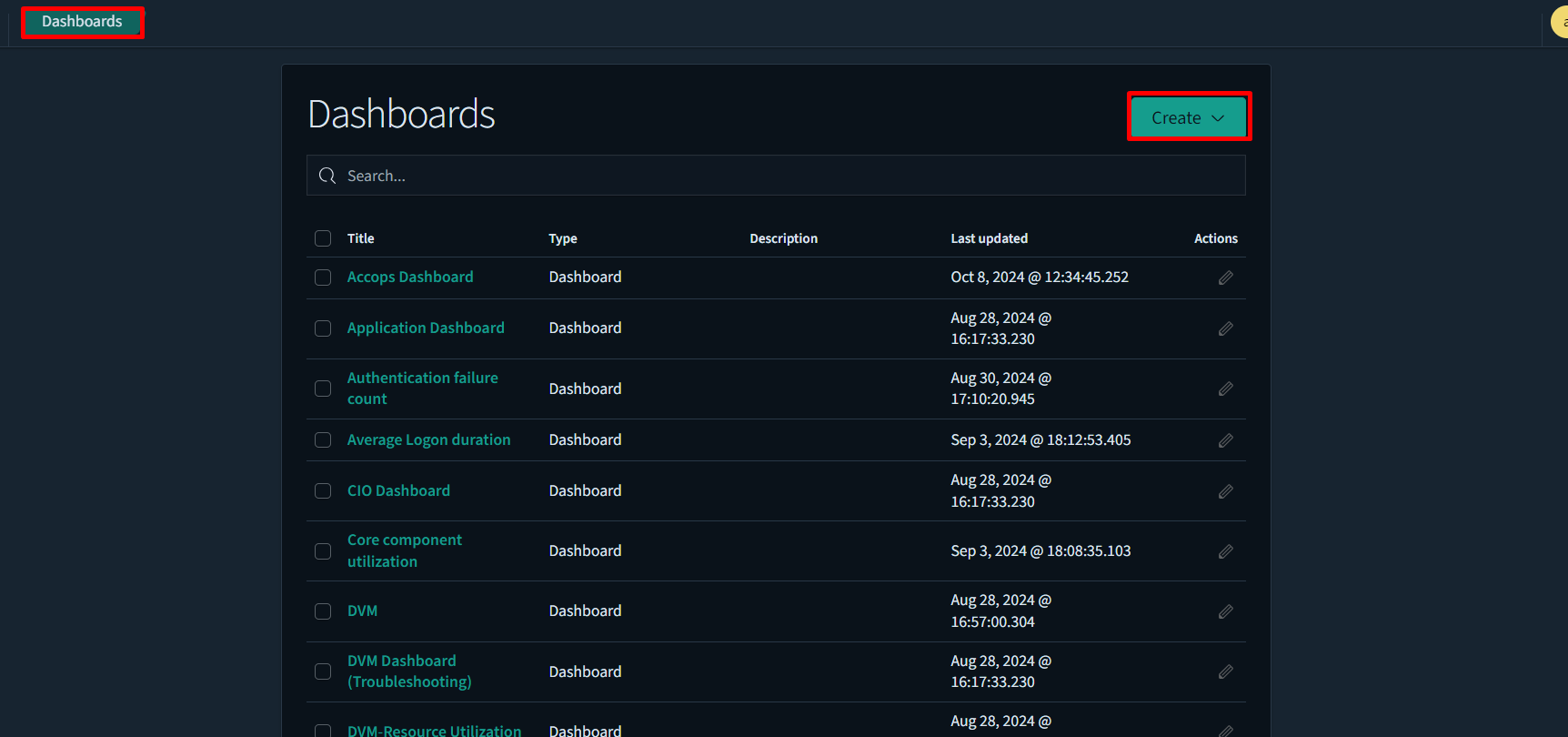This screenshot has height=737, width=1568.
Task: Open Average Logon duration dashboard link
Action: [428, 440]
